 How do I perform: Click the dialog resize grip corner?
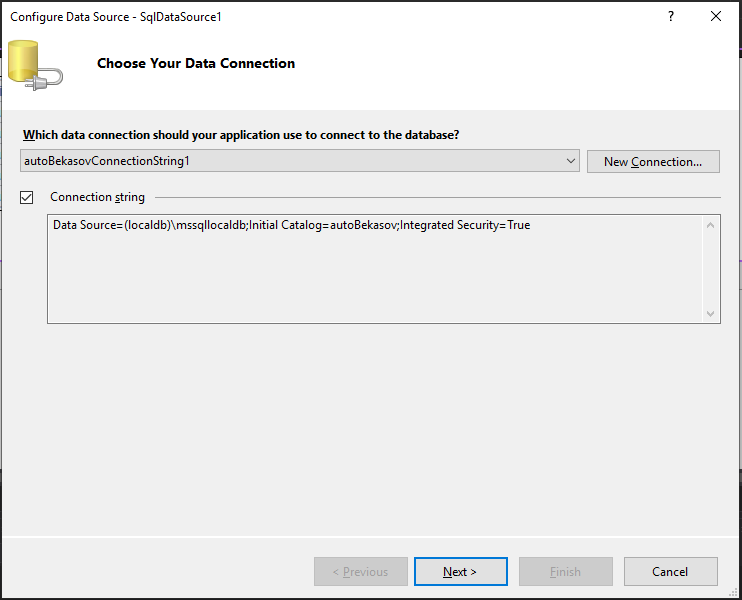[733, 591]
